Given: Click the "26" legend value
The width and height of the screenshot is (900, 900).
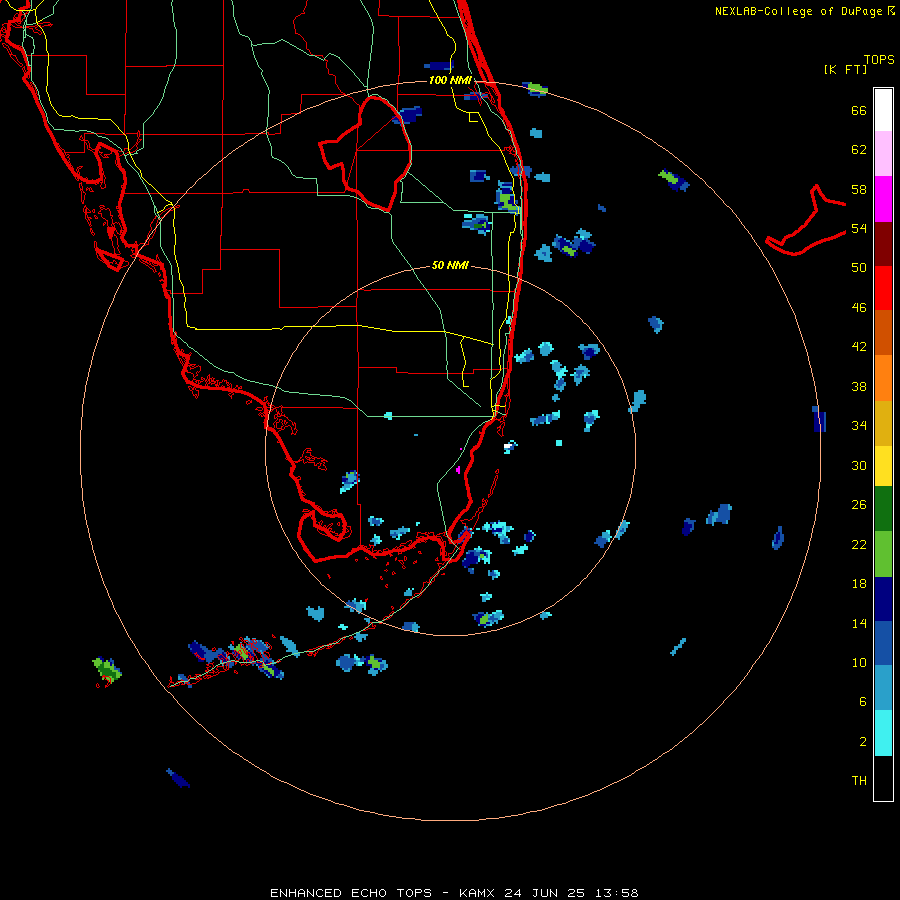Looking at the screenshot, I should (x=859, y=505).
